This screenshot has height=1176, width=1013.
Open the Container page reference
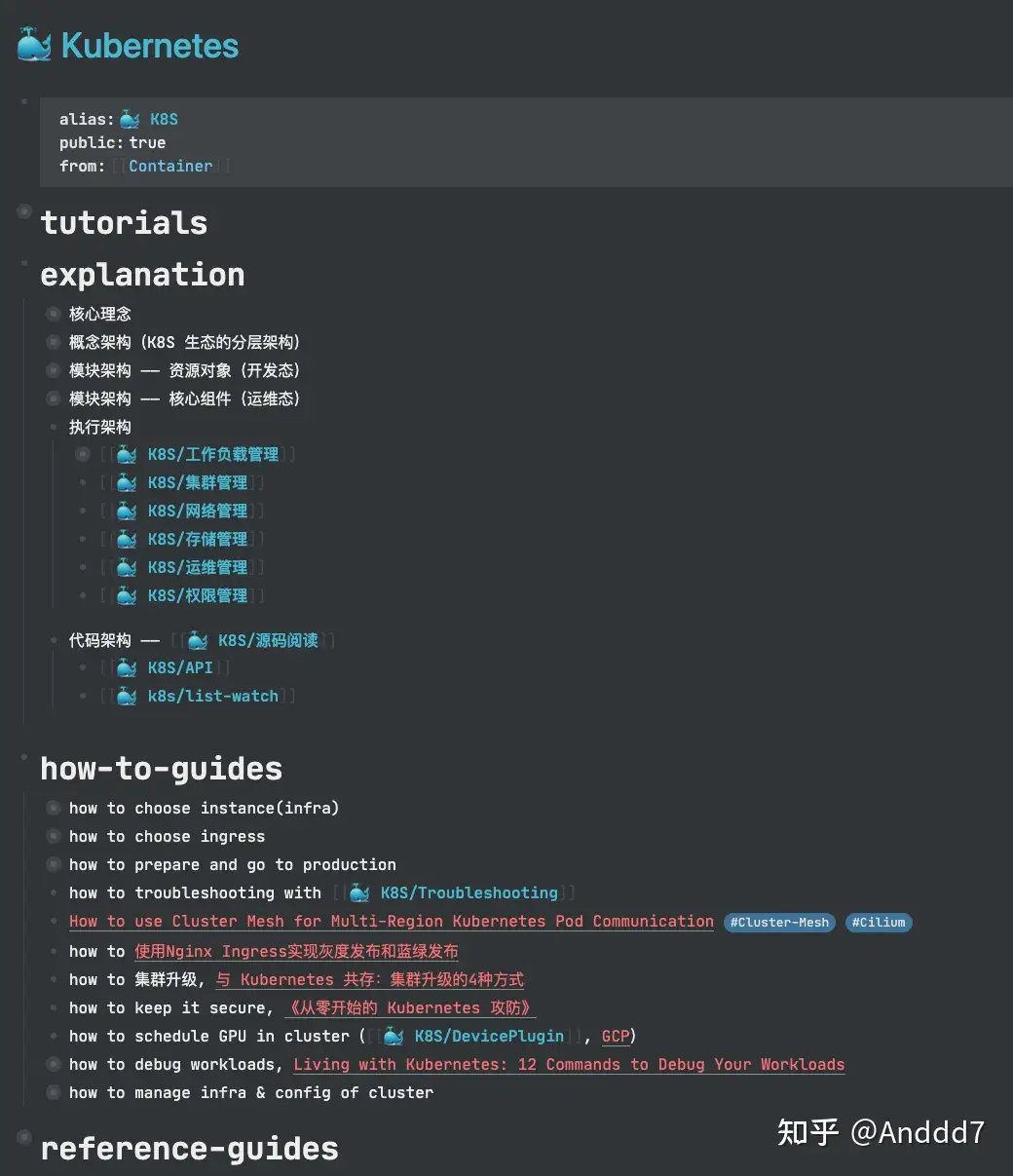pos(170,167)
